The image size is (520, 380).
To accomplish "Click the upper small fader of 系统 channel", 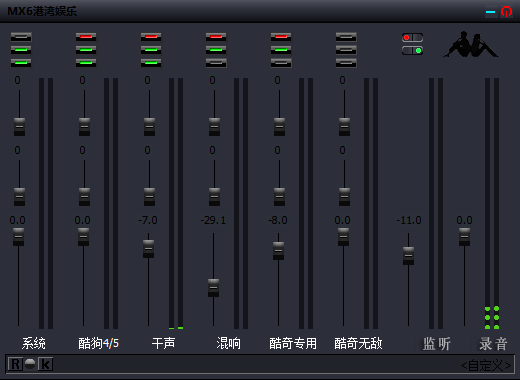I will click(19, 127).
